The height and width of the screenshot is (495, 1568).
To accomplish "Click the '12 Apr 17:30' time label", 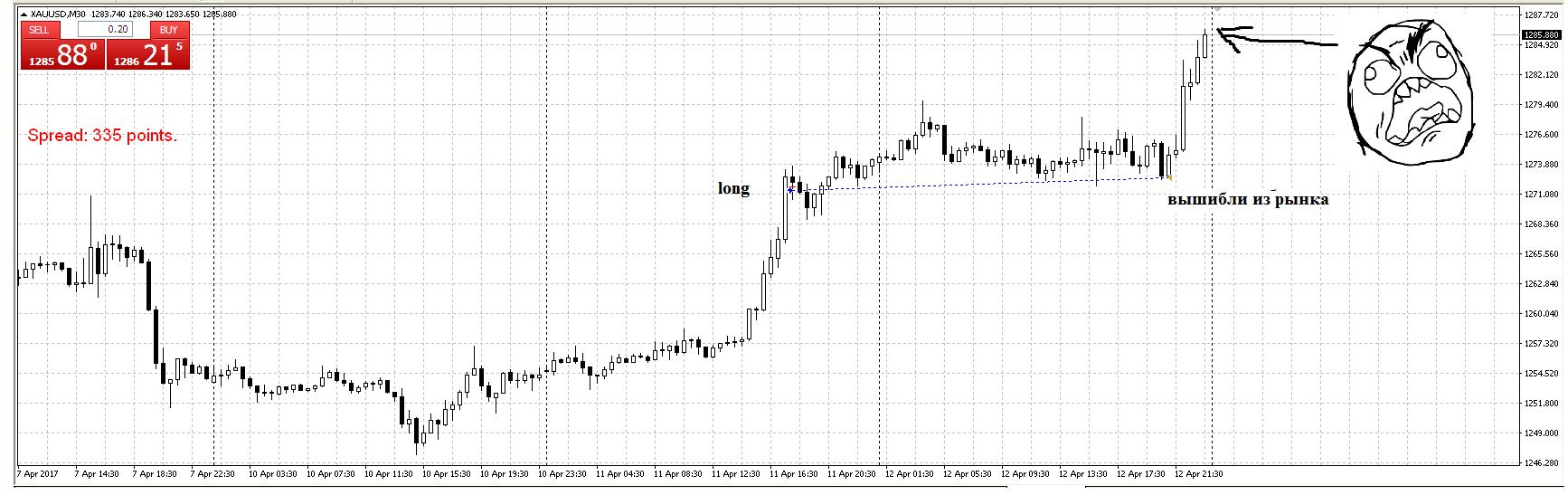I will (1140, 474).
